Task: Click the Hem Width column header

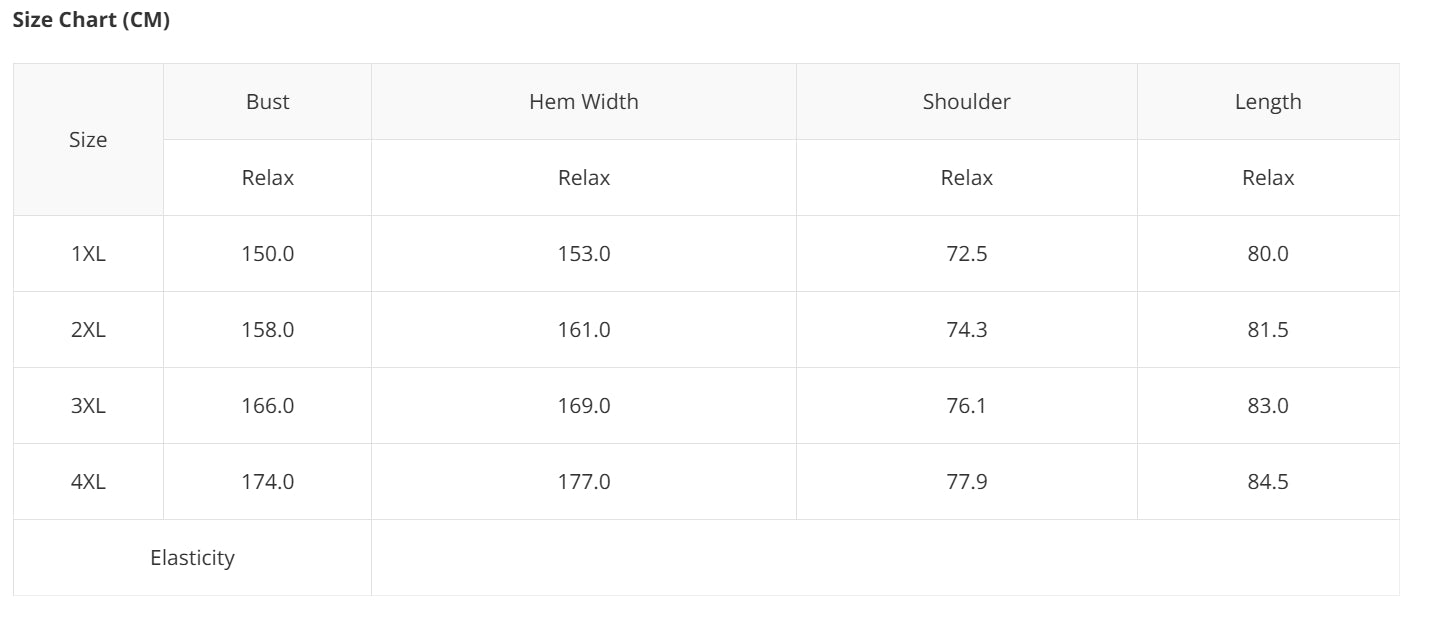Action: click(x=583, y=102)
